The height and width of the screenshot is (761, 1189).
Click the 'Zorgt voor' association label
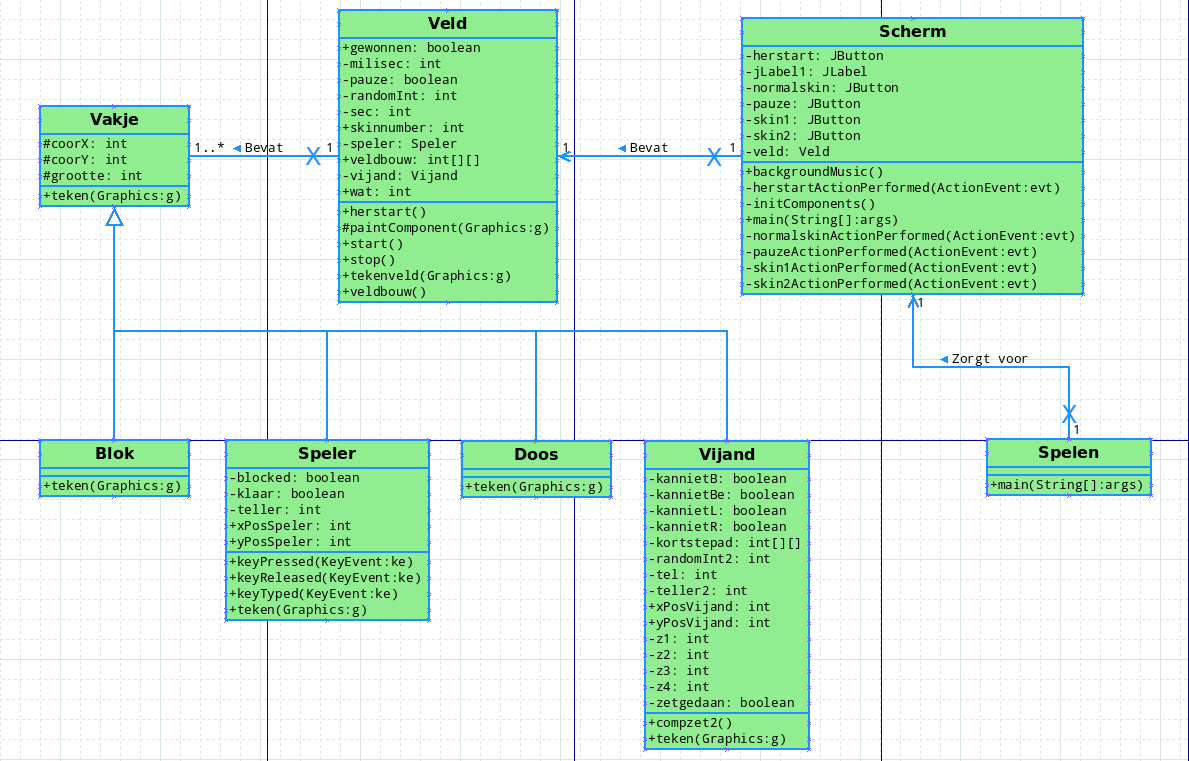click(989, 359)
